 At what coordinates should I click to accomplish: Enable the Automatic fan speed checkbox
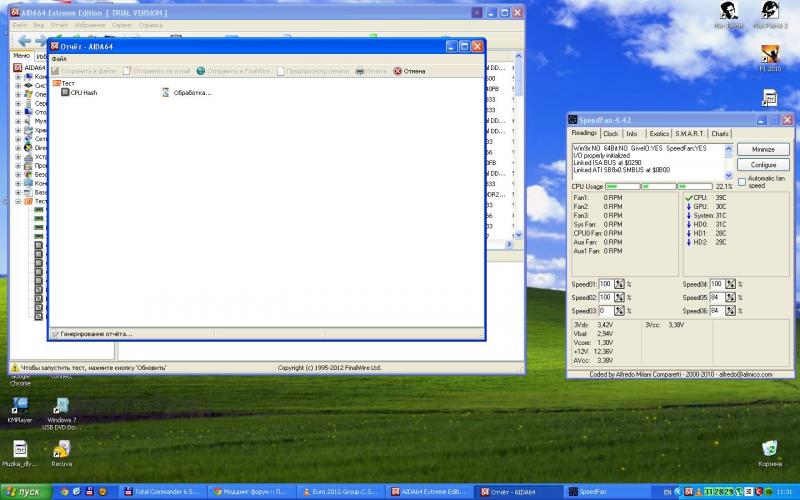tap(742, 182)
